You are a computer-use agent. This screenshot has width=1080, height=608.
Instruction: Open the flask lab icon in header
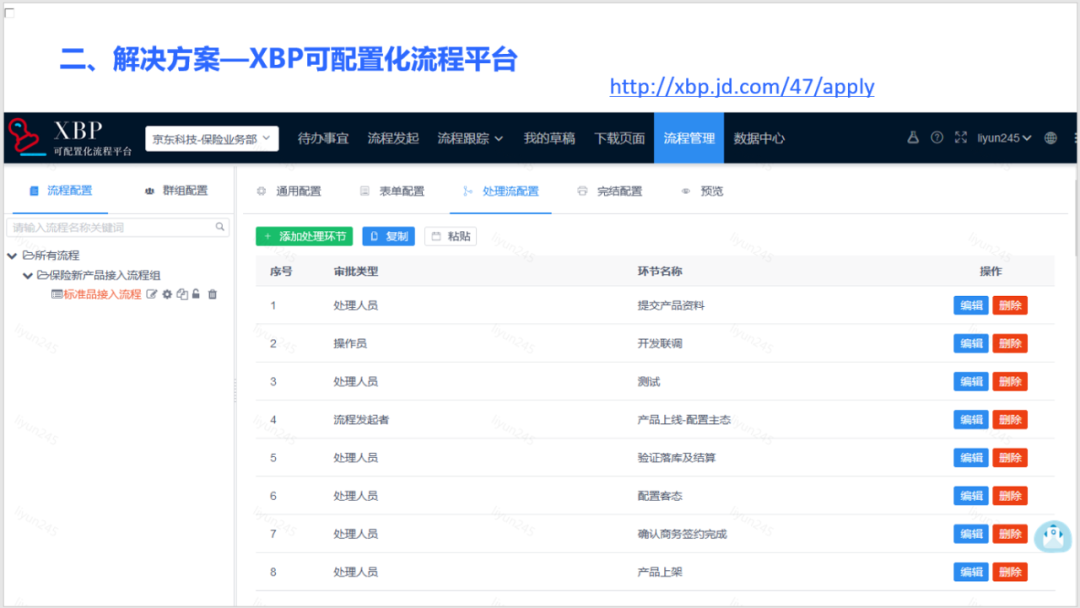(x=913, y=138)
